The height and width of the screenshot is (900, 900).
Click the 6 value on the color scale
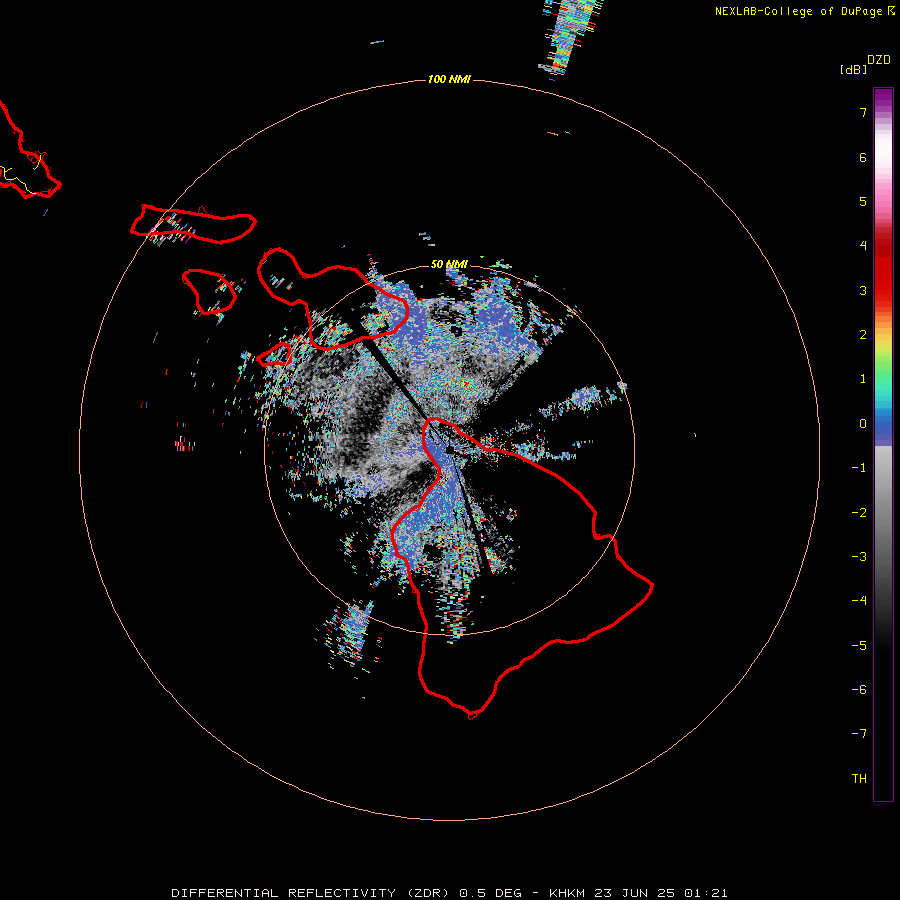tap(863, 157)
